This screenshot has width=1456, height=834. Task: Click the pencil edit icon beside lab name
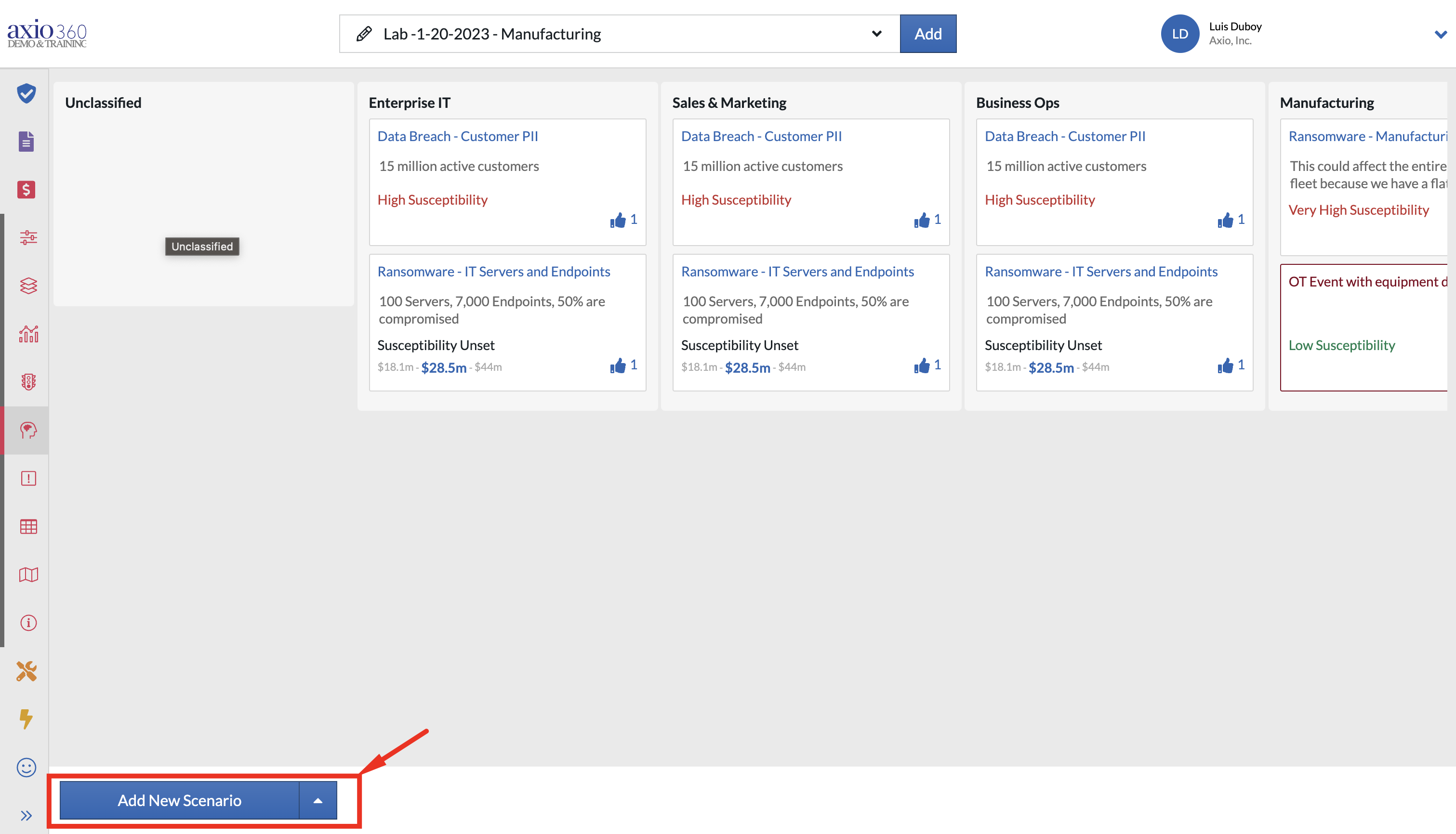coord(364,34)
